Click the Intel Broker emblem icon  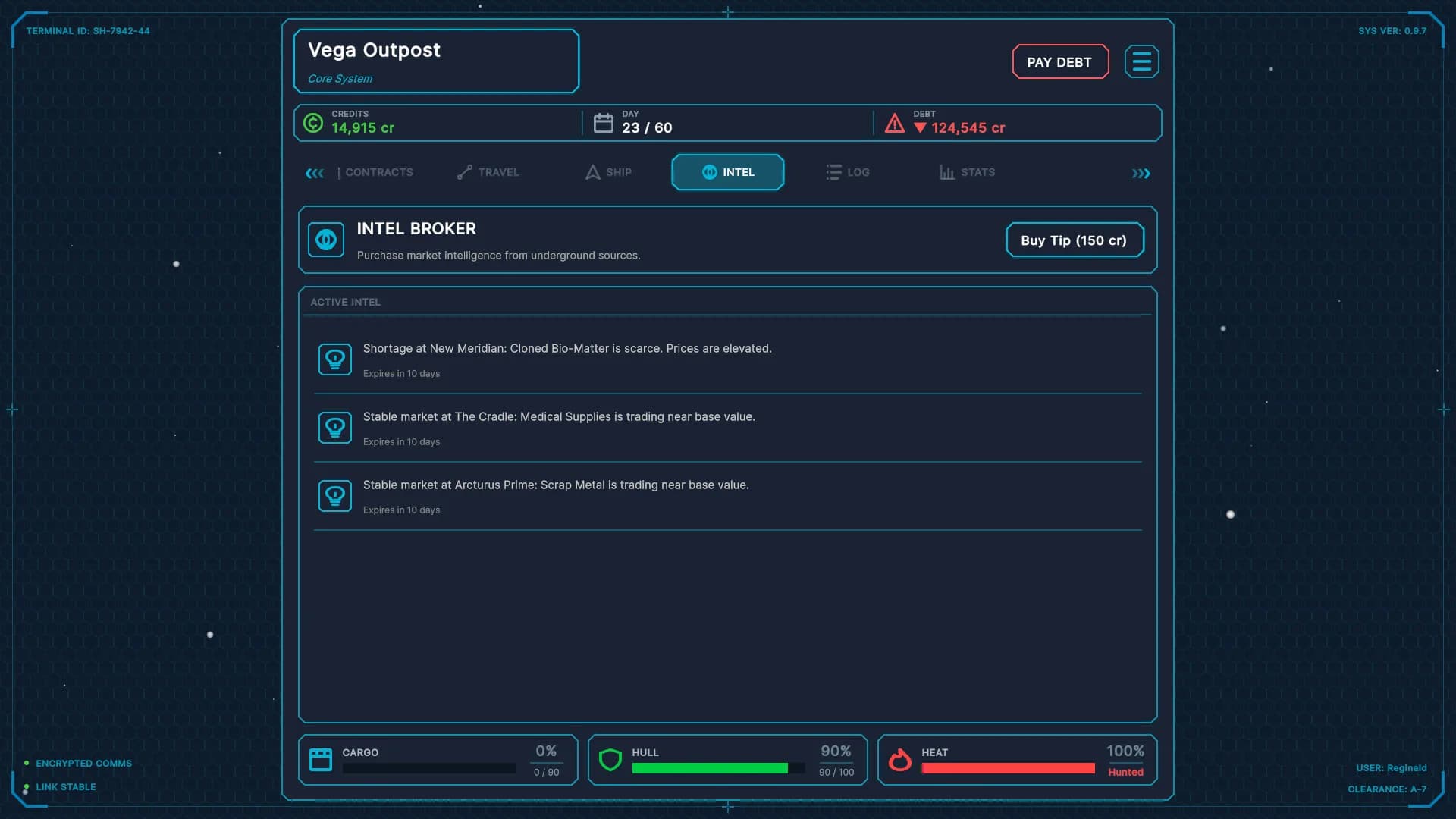pyautogui.click(x=326, y=240)
